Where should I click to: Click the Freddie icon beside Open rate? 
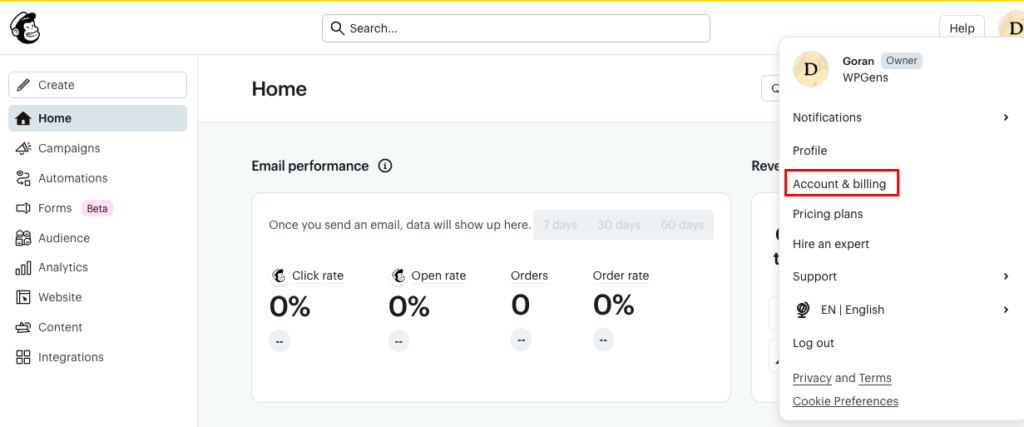point(398,276)
